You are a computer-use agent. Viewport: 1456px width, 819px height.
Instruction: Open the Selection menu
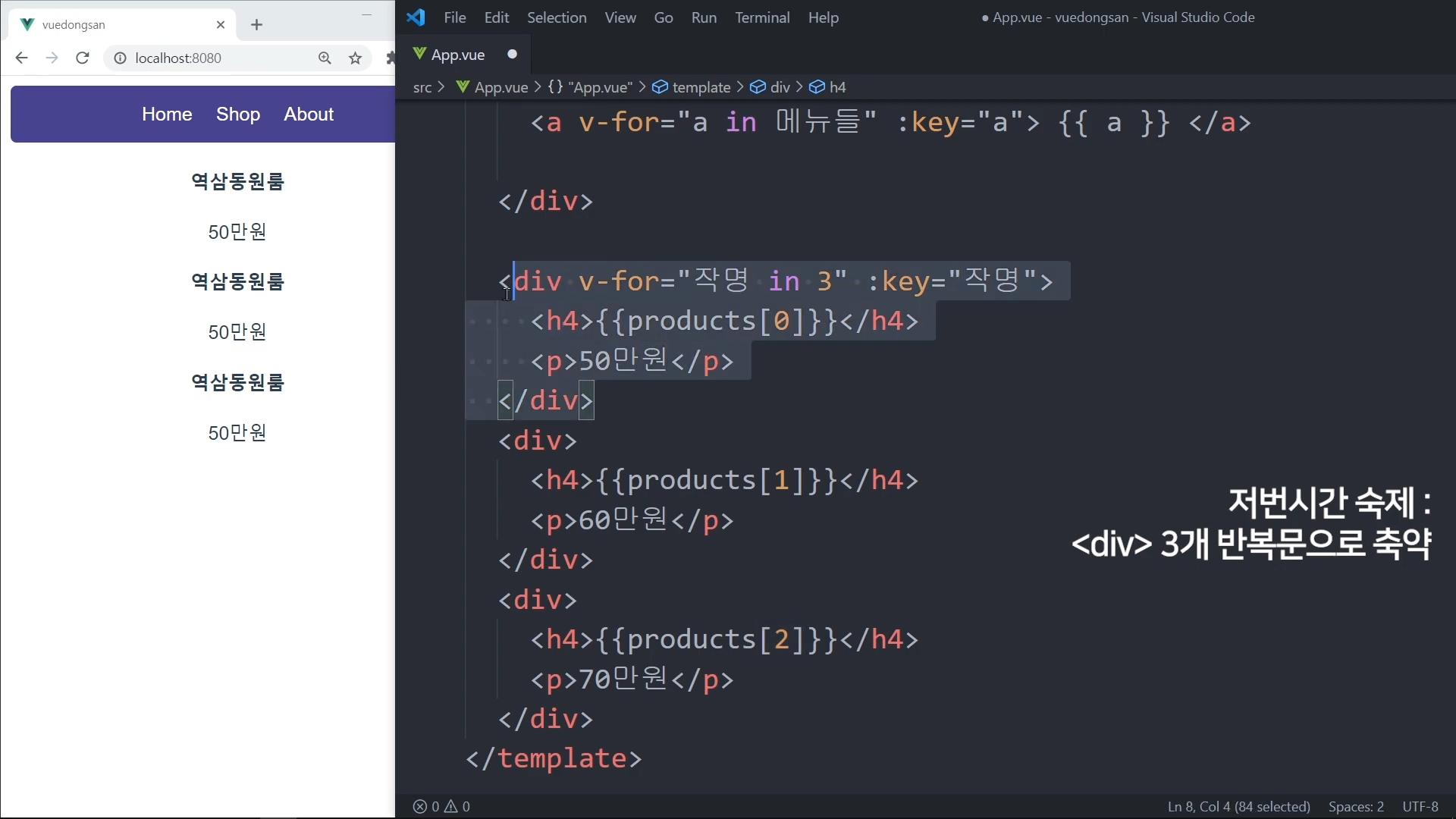(x=556, y=17)
